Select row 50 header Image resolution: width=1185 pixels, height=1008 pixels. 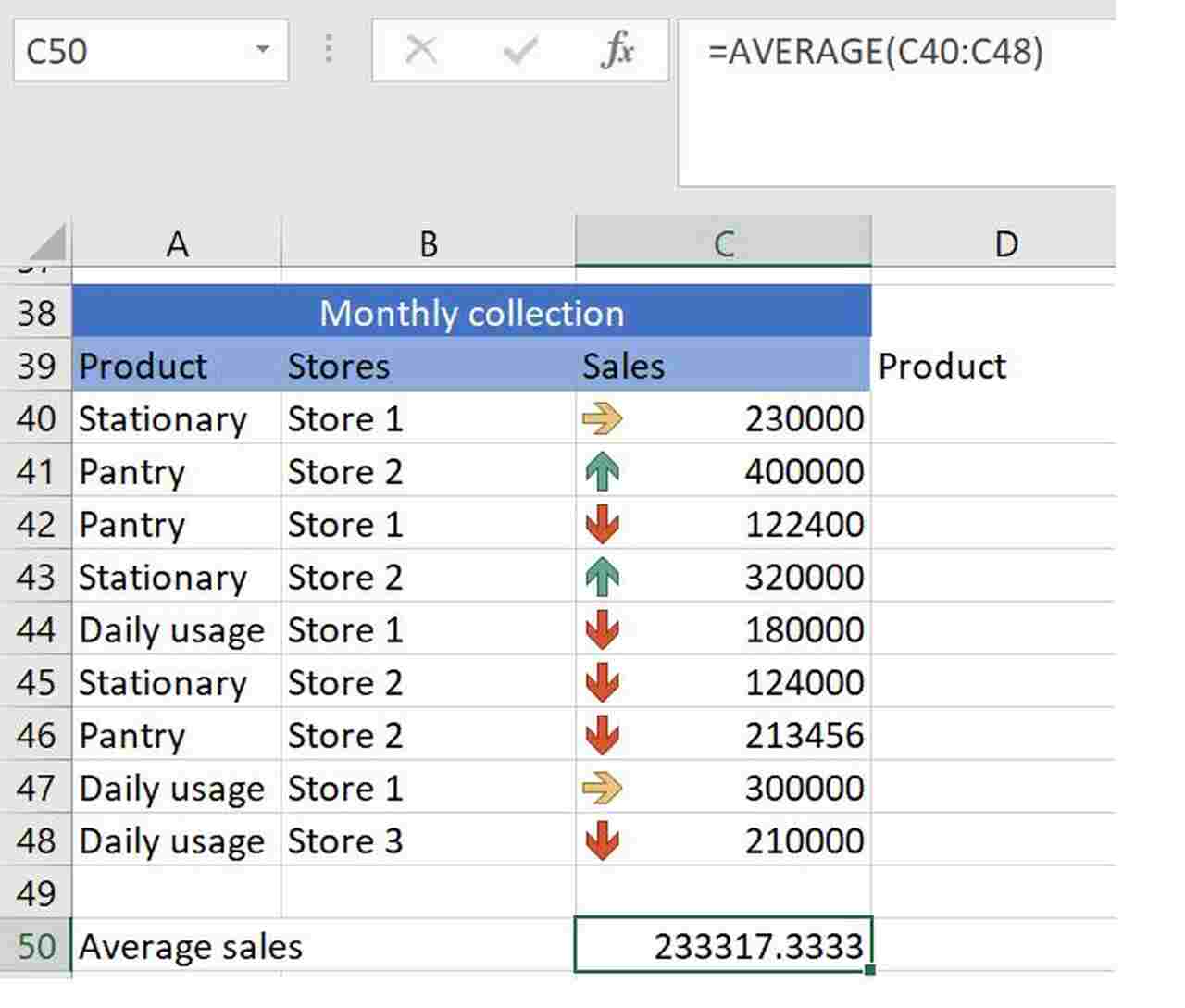pyautogui.click(x=35, y=946)
